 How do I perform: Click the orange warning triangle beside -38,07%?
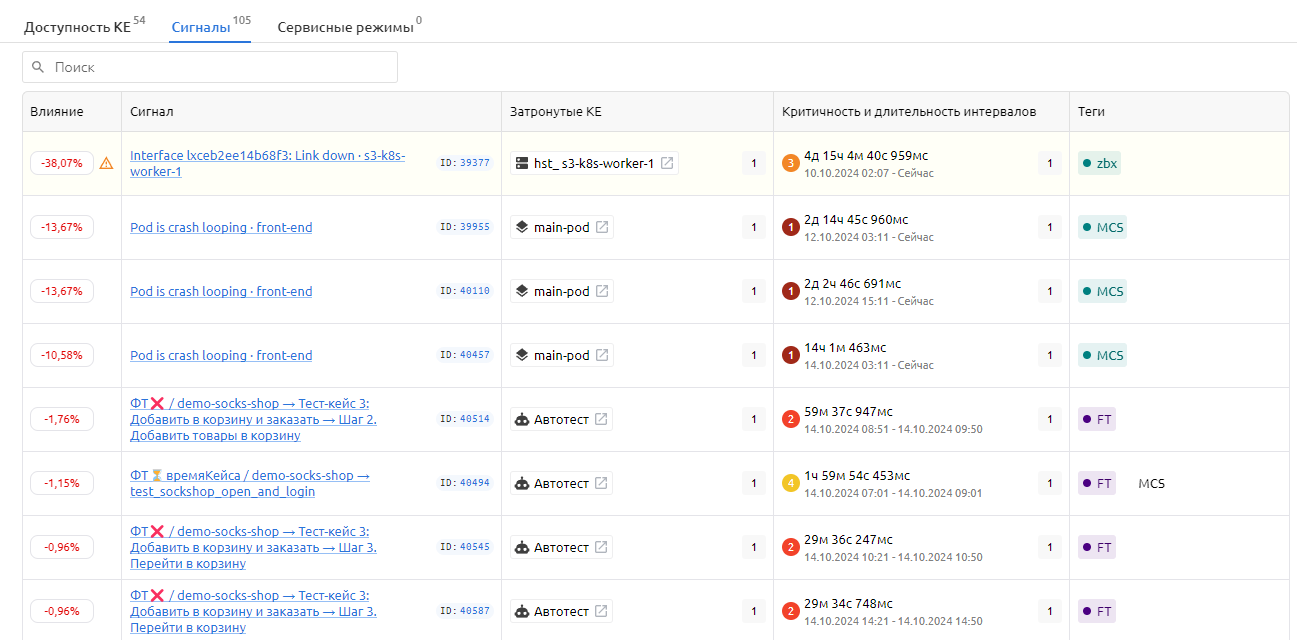pos(106,163)
